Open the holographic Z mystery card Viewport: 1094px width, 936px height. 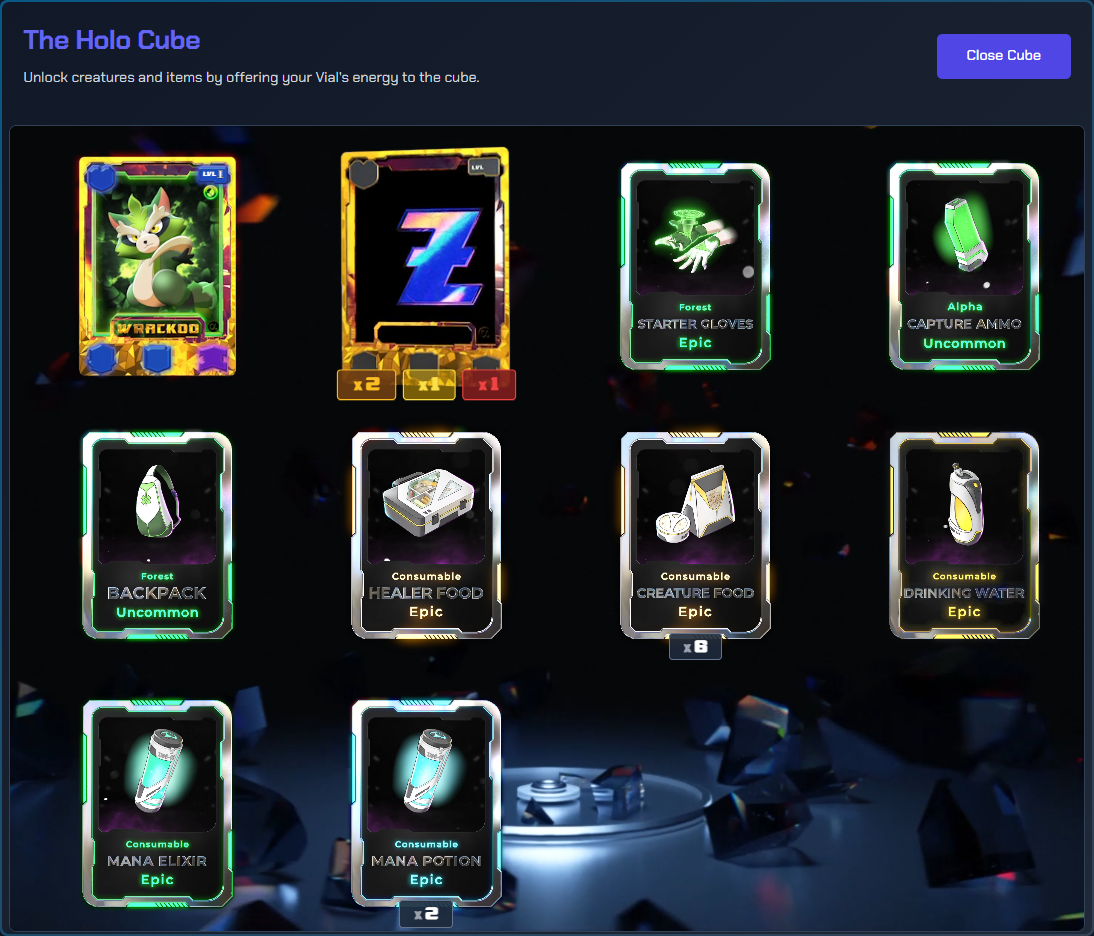point(426,259)
